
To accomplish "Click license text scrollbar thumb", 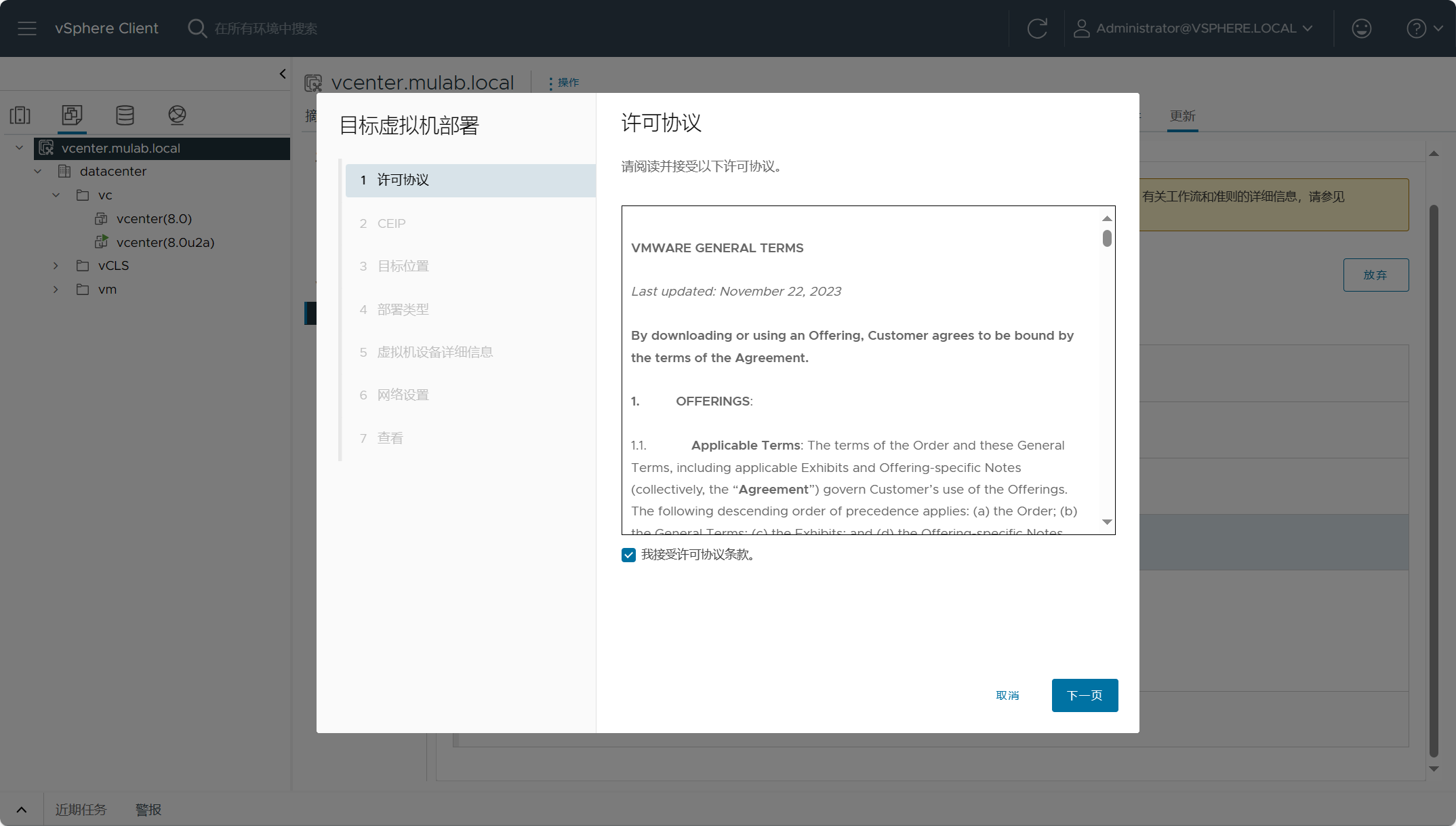I will 1107,238.
